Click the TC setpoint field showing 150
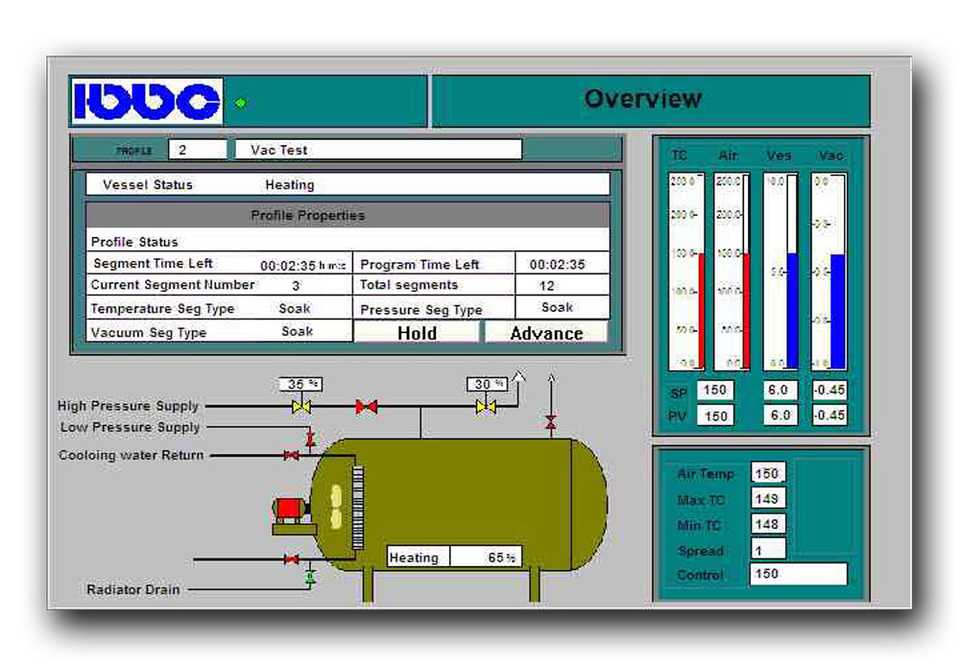Screen dimensions: 960x666 (x=714, y=391)
